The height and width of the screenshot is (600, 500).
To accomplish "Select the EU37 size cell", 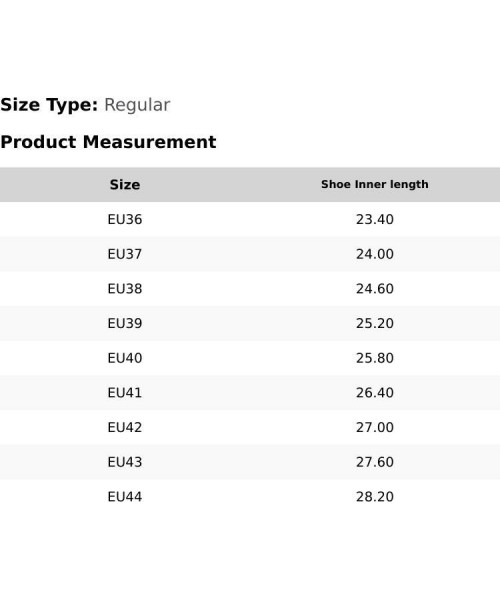I will [125, 254].
